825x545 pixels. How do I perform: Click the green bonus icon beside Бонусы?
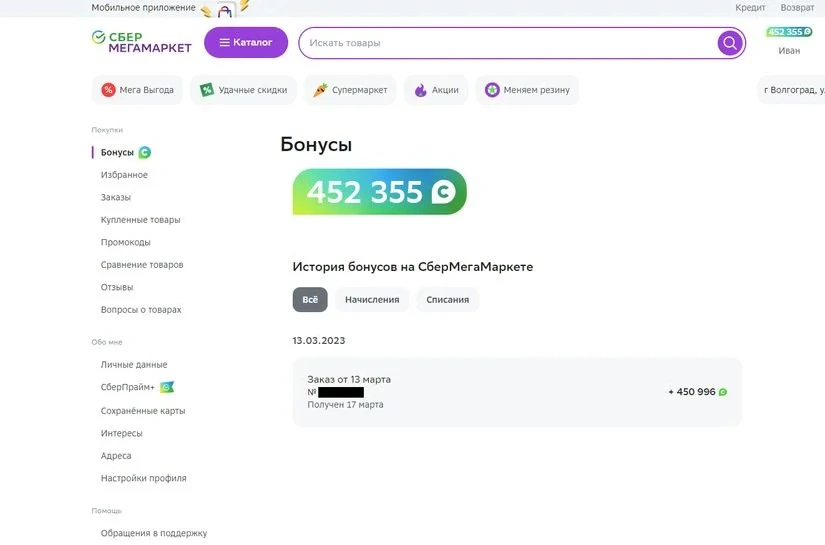click(145, 153)
